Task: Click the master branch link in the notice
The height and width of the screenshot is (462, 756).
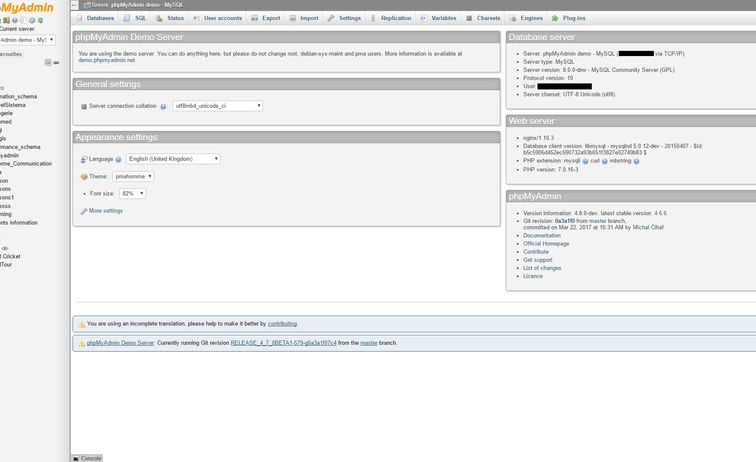Action: pyautogui.click(x=369, y=343)
